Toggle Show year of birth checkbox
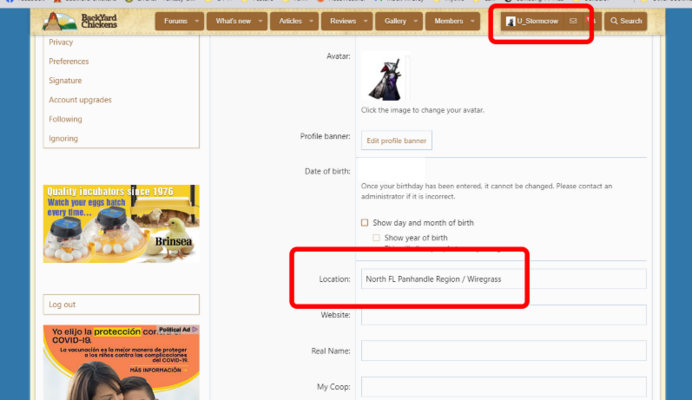This screenshot has height=400, width=692. click(376, 238)
